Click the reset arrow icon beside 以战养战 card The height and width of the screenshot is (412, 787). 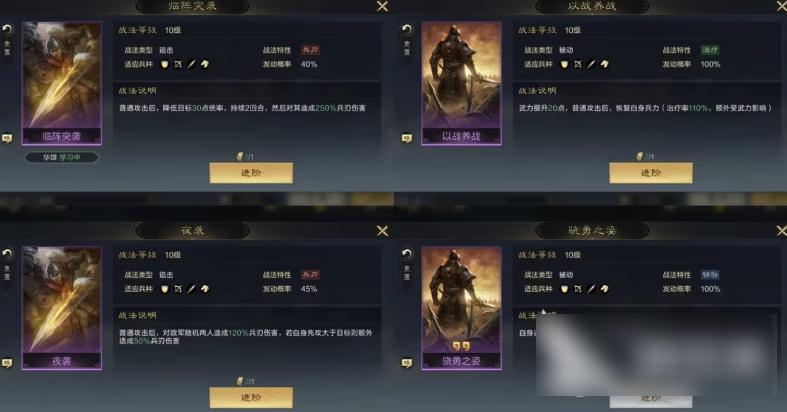point(407,30)
